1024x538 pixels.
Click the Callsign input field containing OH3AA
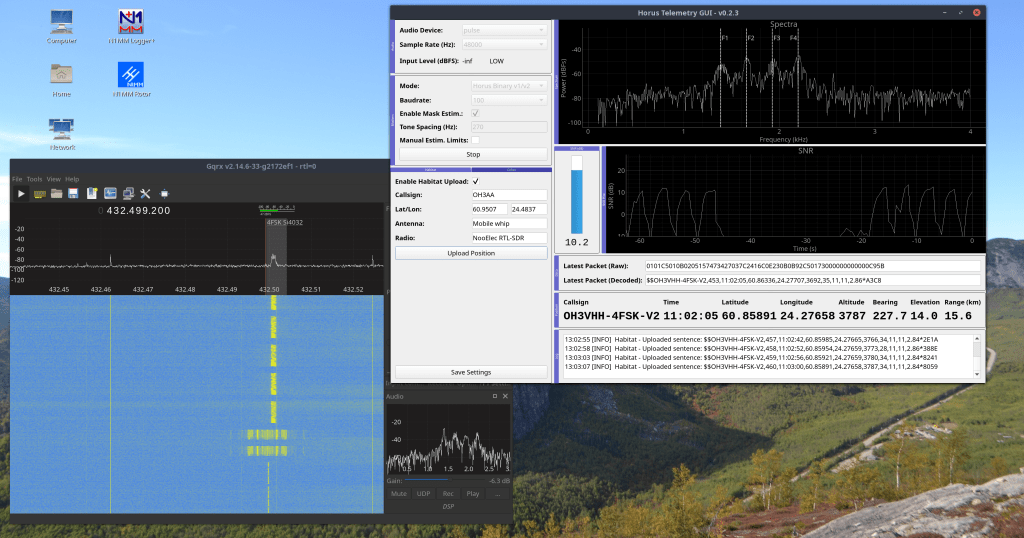508,195
